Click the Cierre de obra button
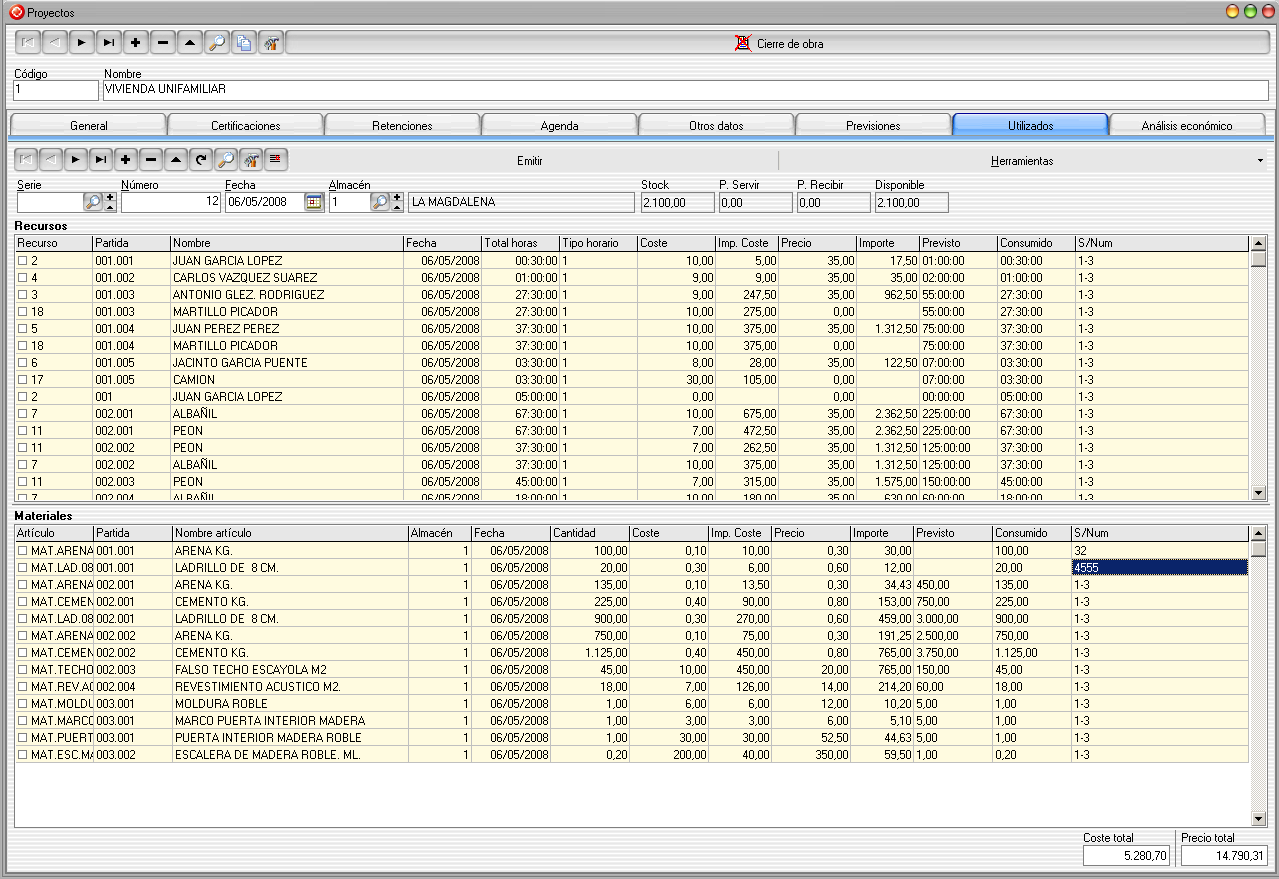This screenshot has height=879, width=1279. tap(777, 43)
